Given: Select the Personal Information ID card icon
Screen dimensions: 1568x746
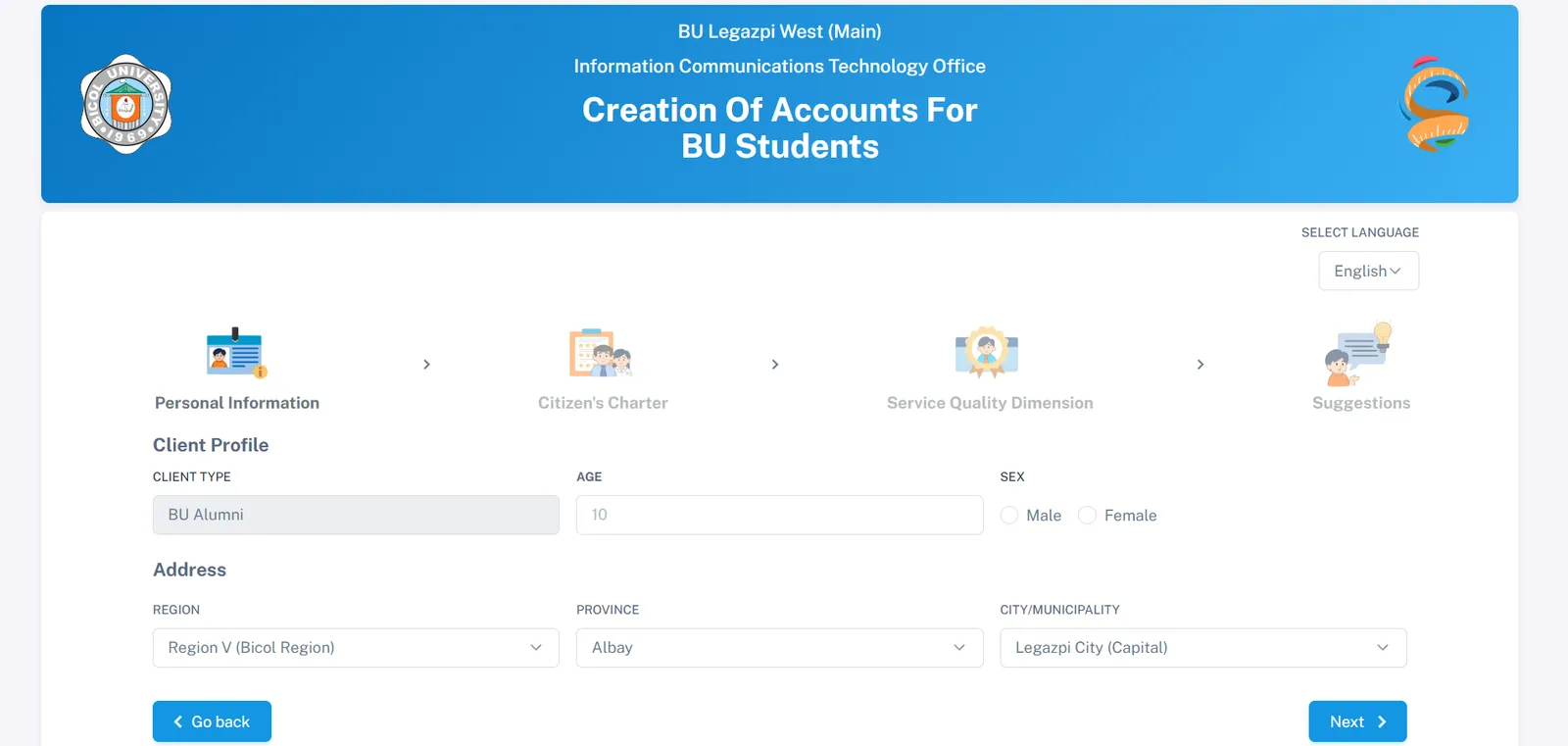Looking at the screenshot, I should 236,353.
